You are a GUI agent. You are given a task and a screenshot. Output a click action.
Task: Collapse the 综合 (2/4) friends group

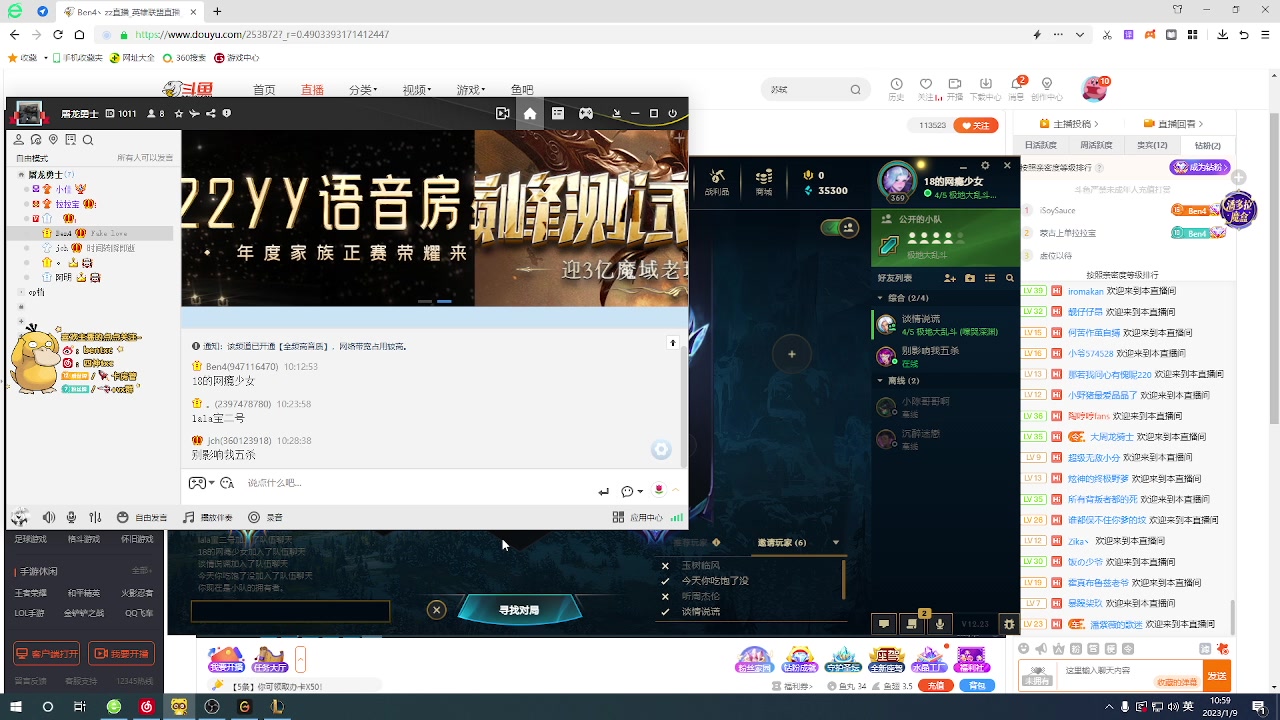point(881,297)
